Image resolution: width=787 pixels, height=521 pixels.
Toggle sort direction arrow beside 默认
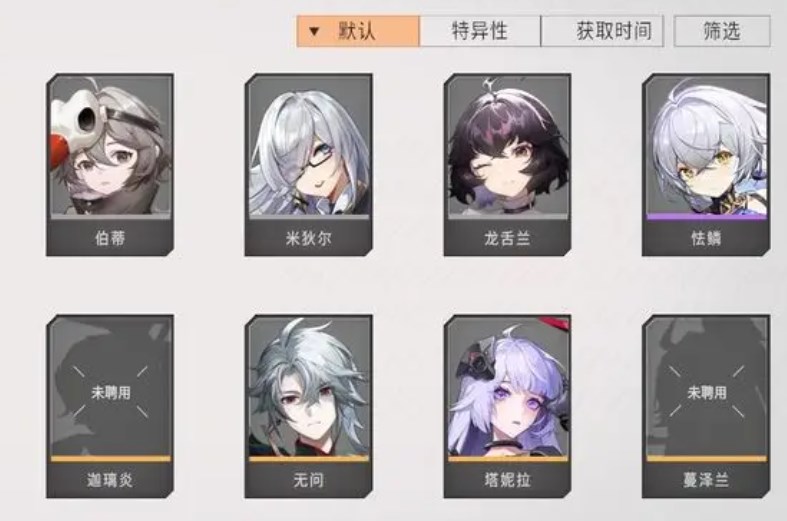pyautogui.click(x=314, y=32)
